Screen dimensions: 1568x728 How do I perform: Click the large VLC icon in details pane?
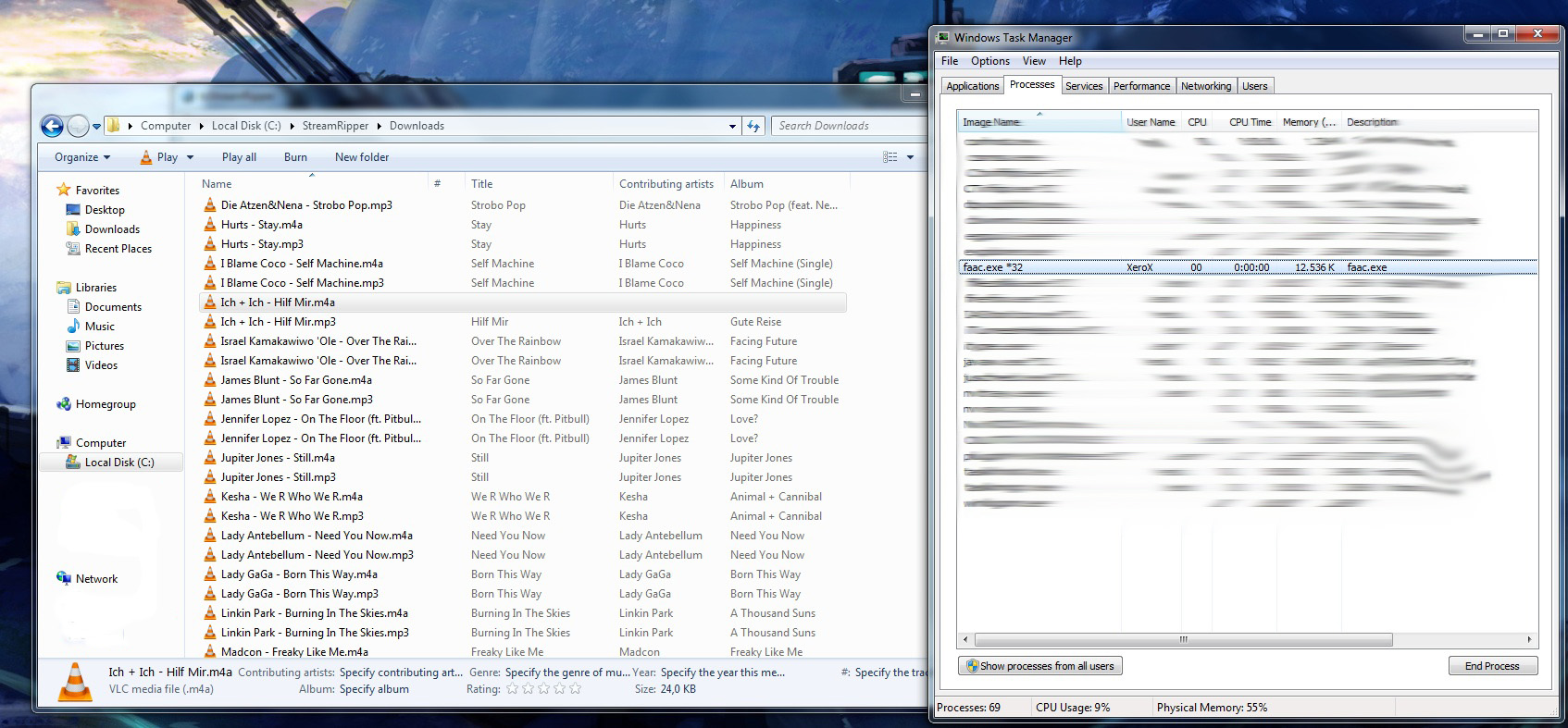click(75, 683)
